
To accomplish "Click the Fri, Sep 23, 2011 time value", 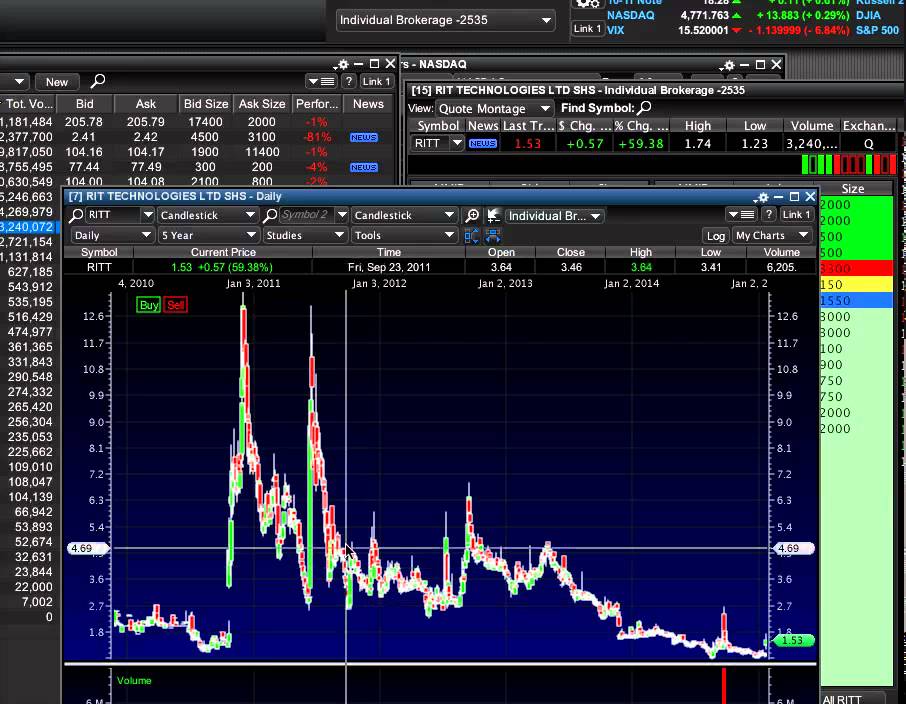I will click(x=389, y=268).
